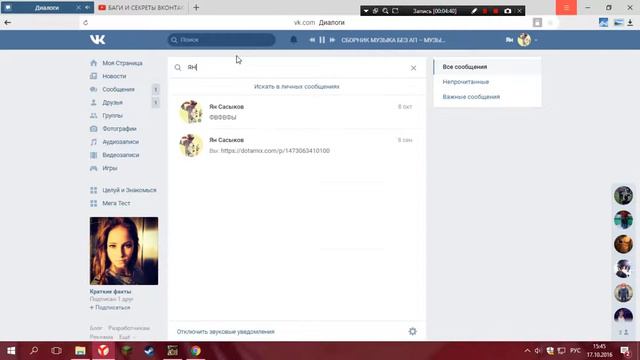Click '+ Подписаться' under the ad

tap(110, 307)
